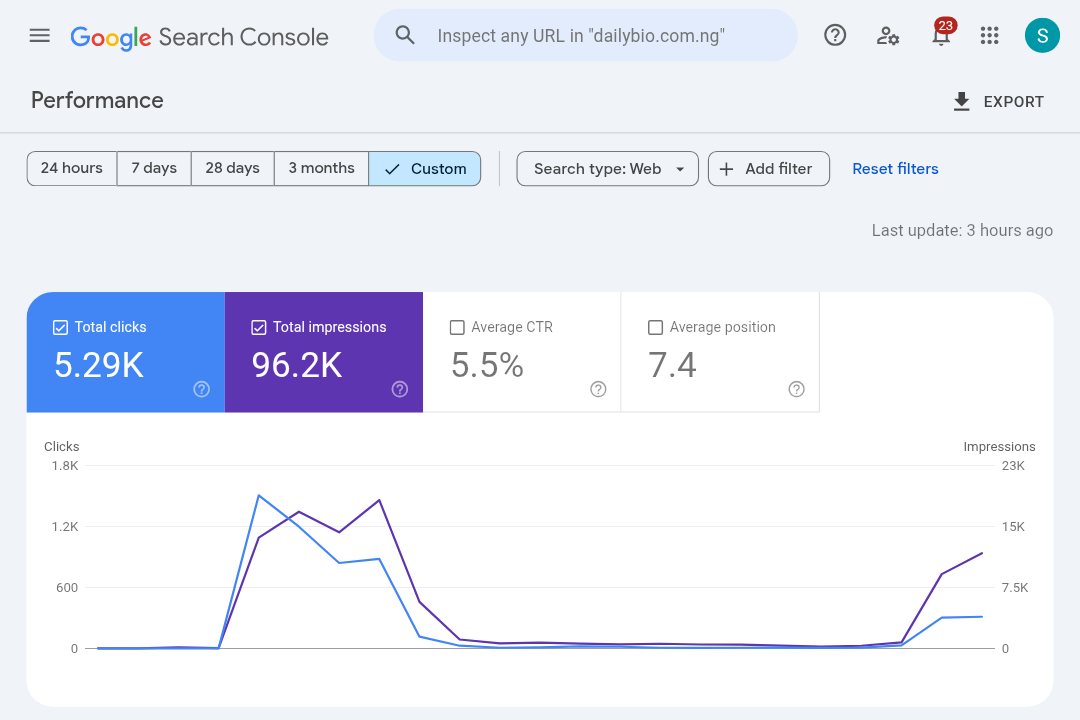Click the 1.2K clicks axis value

[65, 526]
